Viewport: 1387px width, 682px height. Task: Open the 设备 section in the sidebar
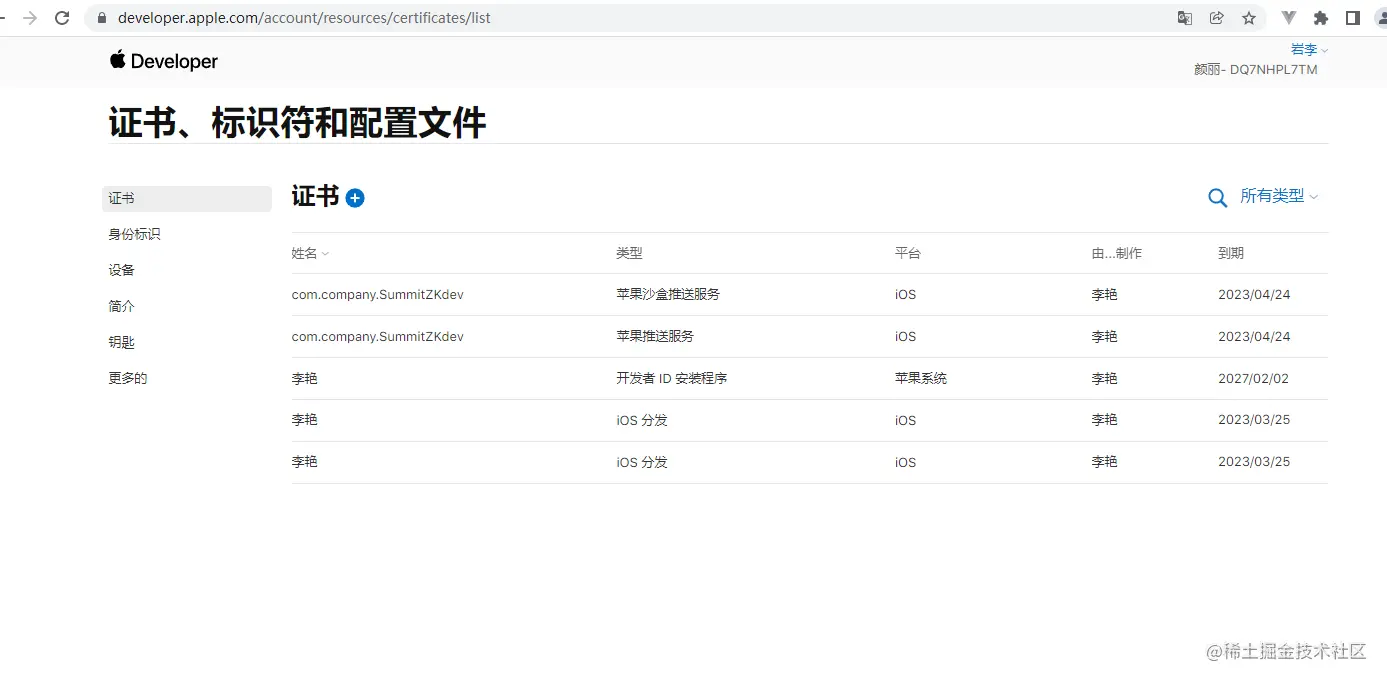pyautogui.click(x=121, y=269)
